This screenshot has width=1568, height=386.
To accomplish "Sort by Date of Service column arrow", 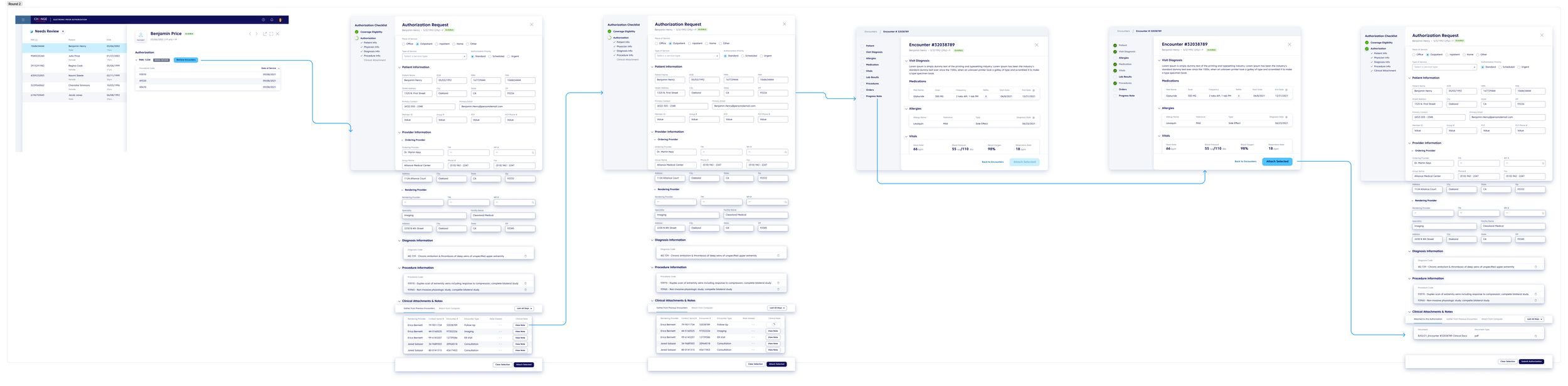I will [278, 68].
